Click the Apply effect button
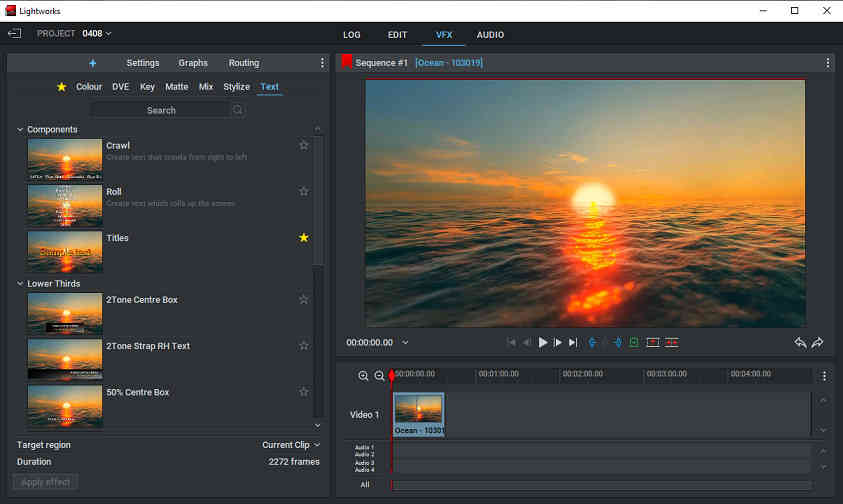The image size is (843, 504). click(45, 482)
